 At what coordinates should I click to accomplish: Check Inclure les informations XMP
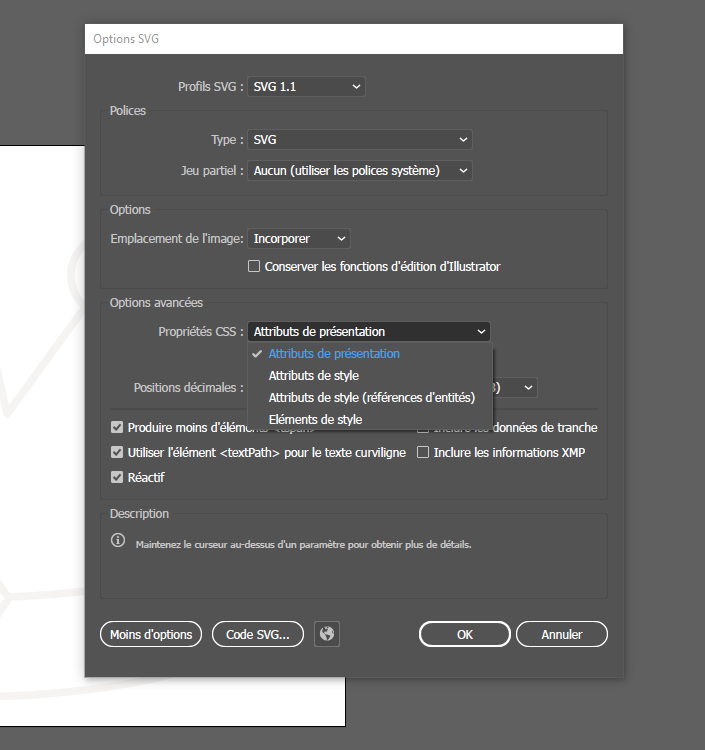[x=423, y=453]
